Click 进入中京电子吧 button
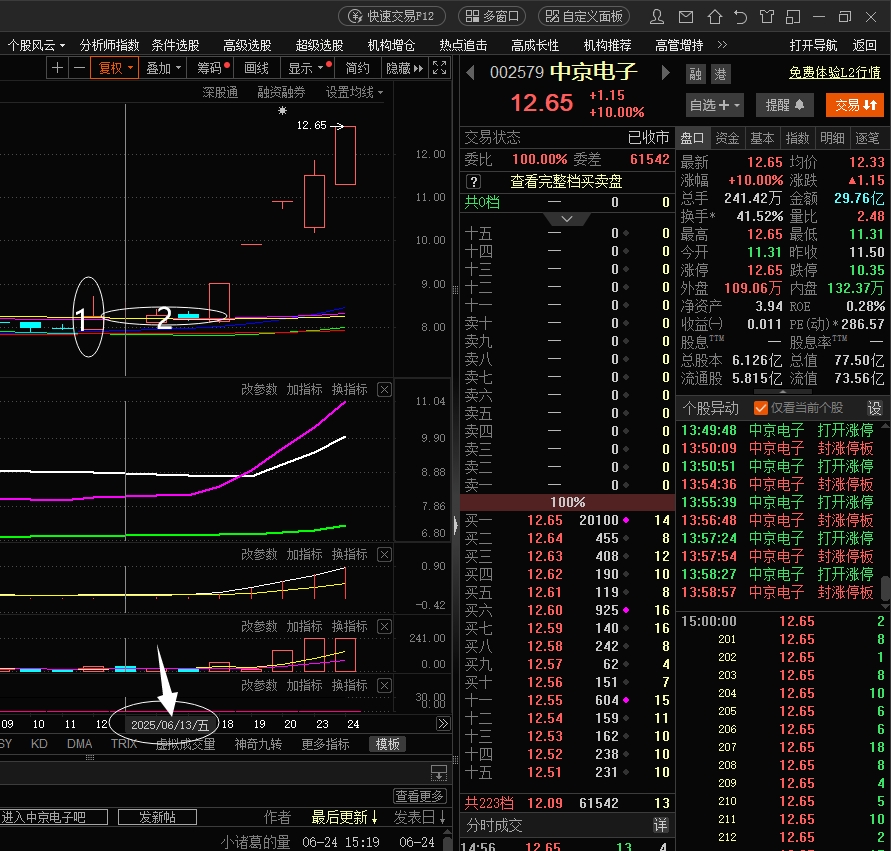Image resolution: width=891 pixels, height=851 pixels. tap(53, 817)
